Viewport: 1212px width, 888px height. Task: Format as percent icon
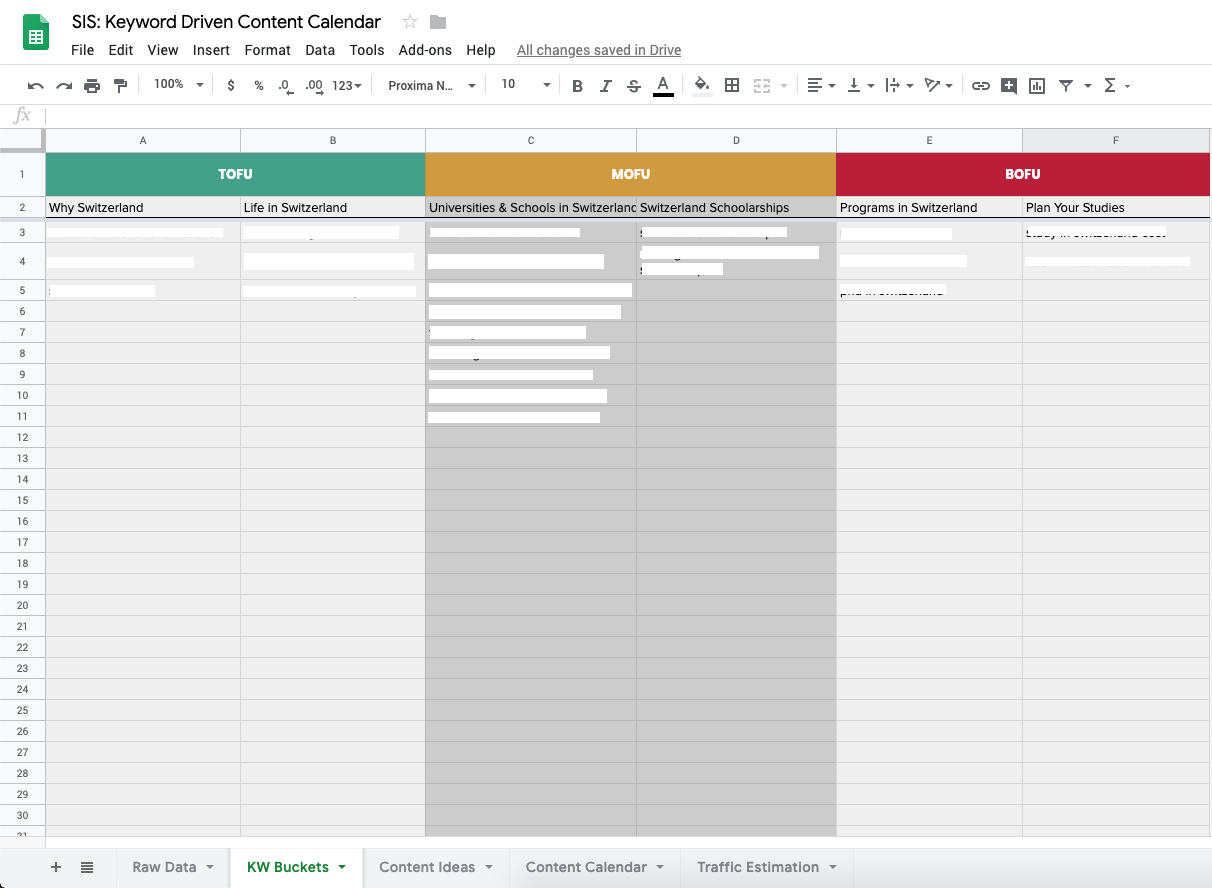(259, 86)
